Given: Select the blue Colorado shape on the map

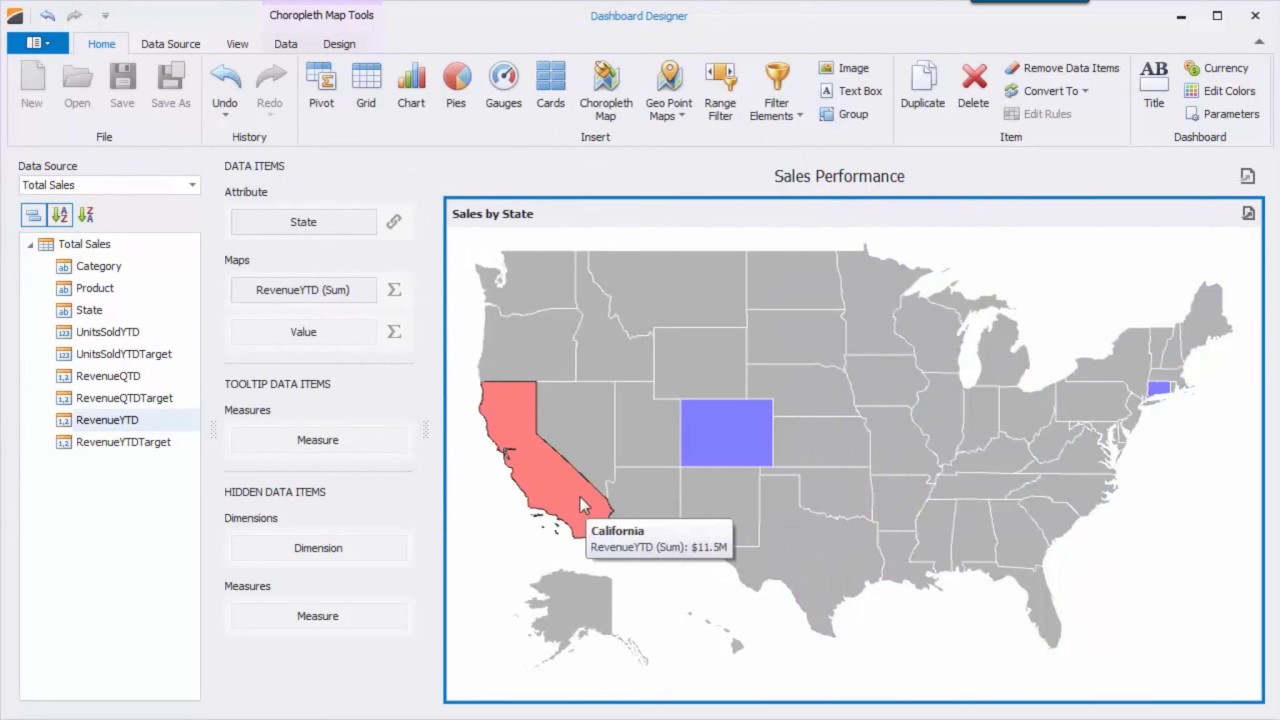Looking at the screenshot, I should 727,433.
